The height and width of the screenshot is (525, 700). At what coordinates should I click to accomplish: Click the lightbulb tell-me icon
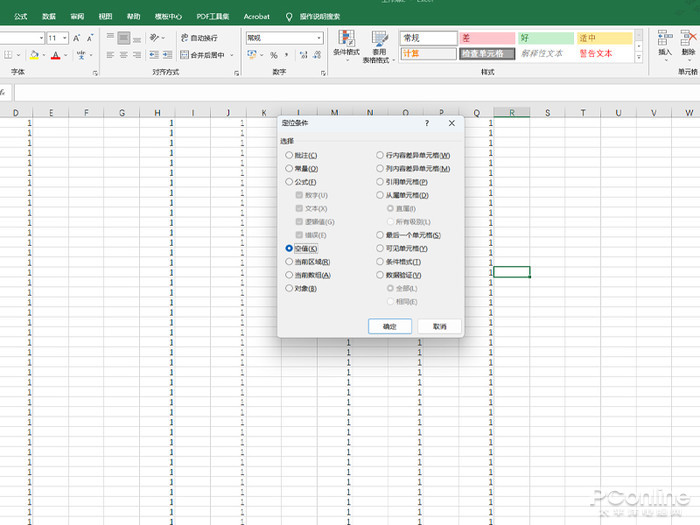289,17
